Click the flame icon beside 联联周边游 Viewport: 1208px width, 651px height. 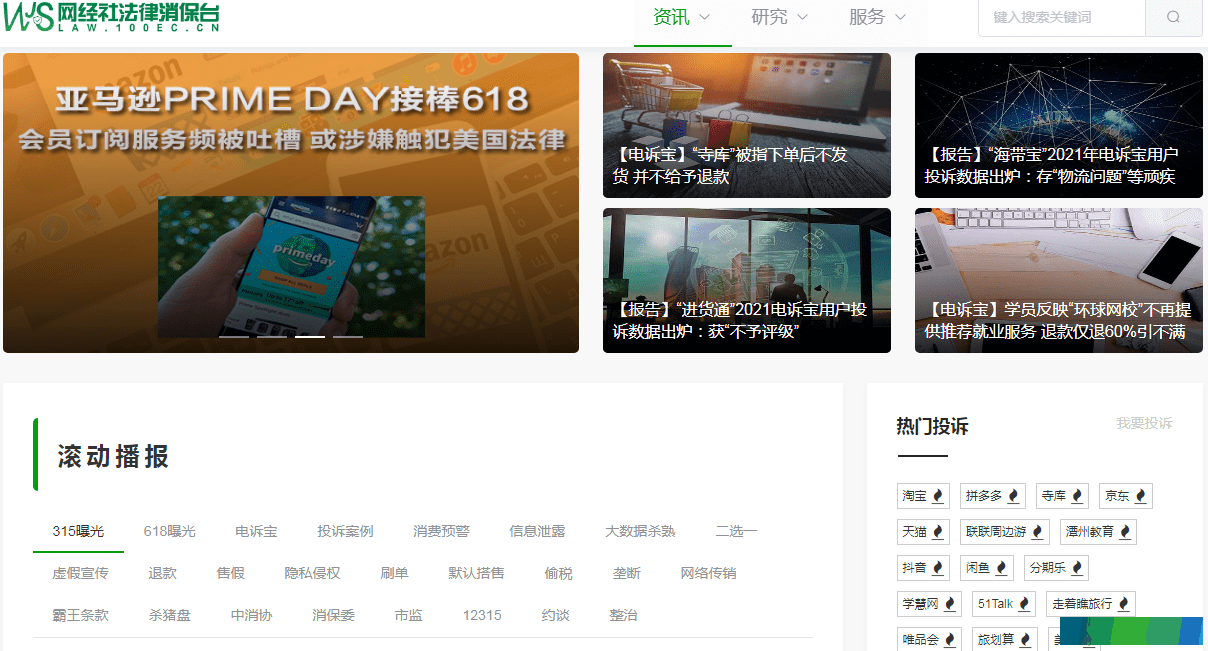pos(1037,532)
